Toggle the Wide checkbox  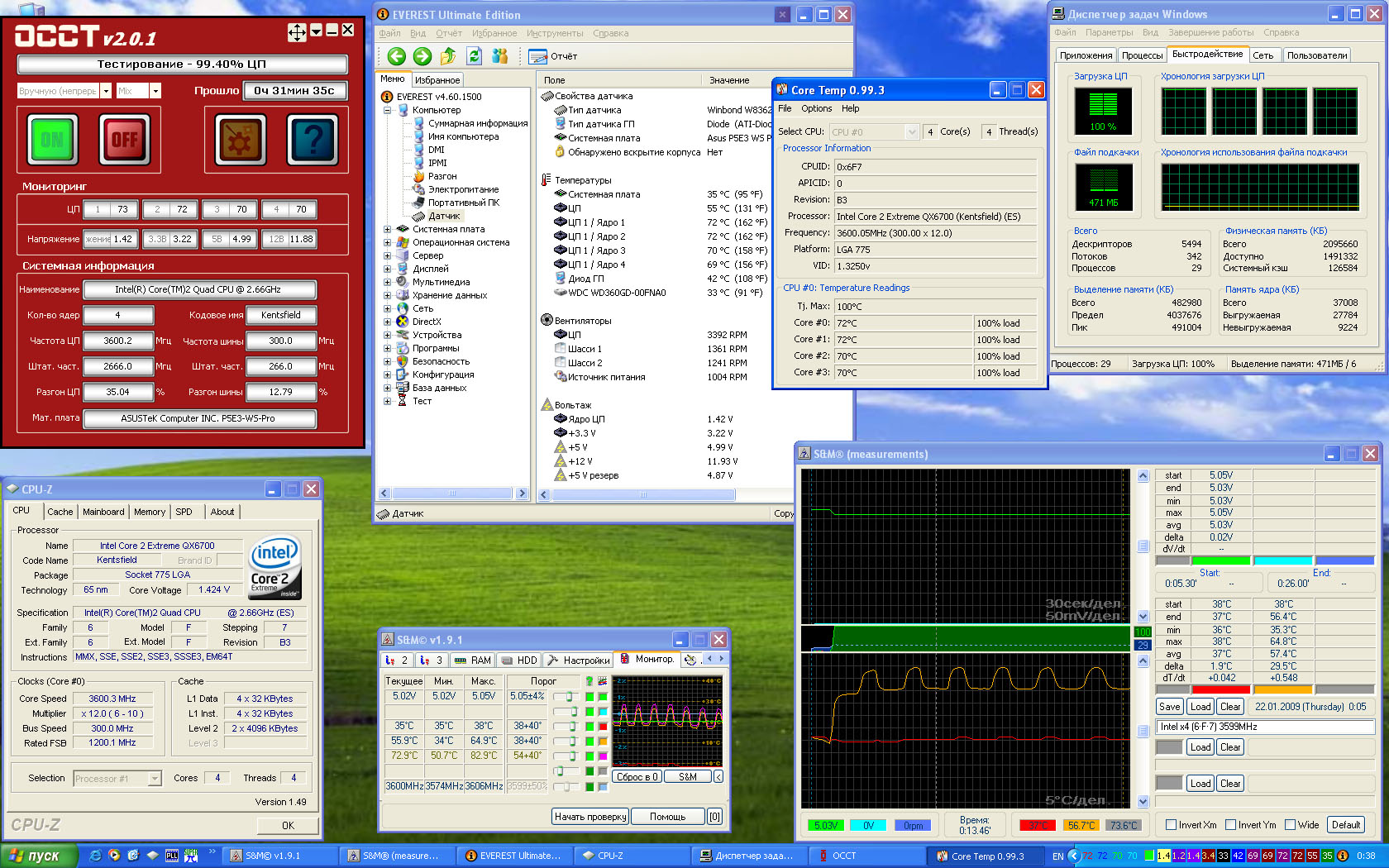coord(1291,824)
